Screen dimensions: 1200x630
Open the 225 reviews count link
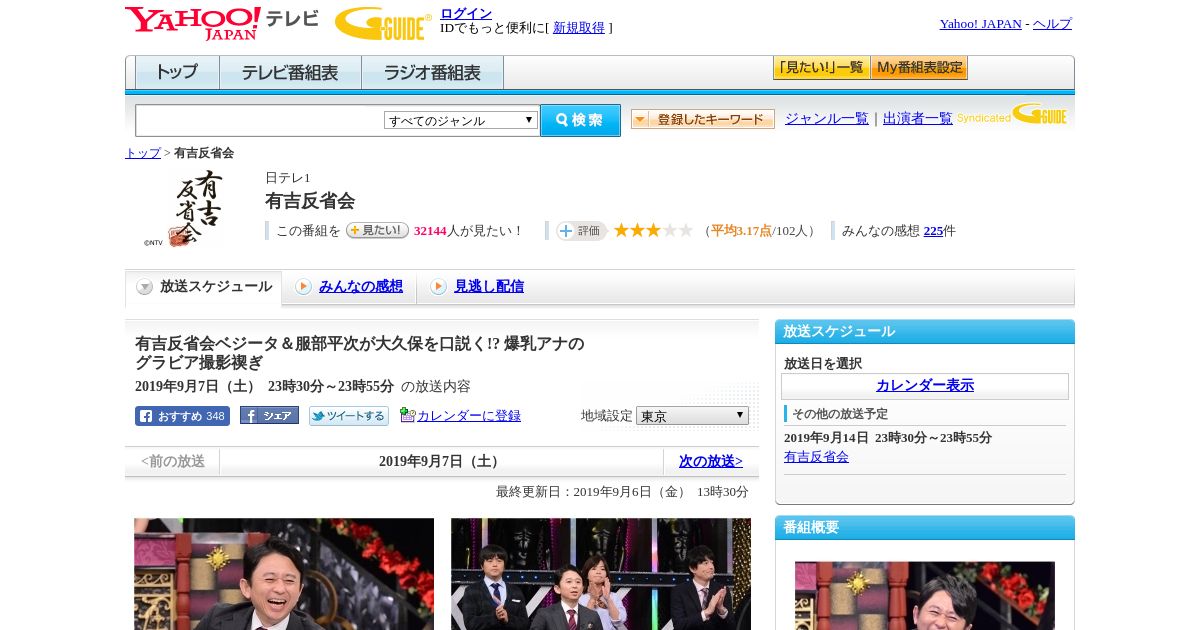click(x=933, y=231)
